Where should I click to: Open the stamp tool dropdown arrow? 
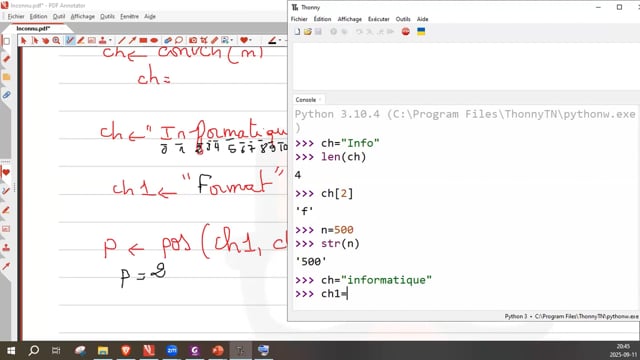110,40
